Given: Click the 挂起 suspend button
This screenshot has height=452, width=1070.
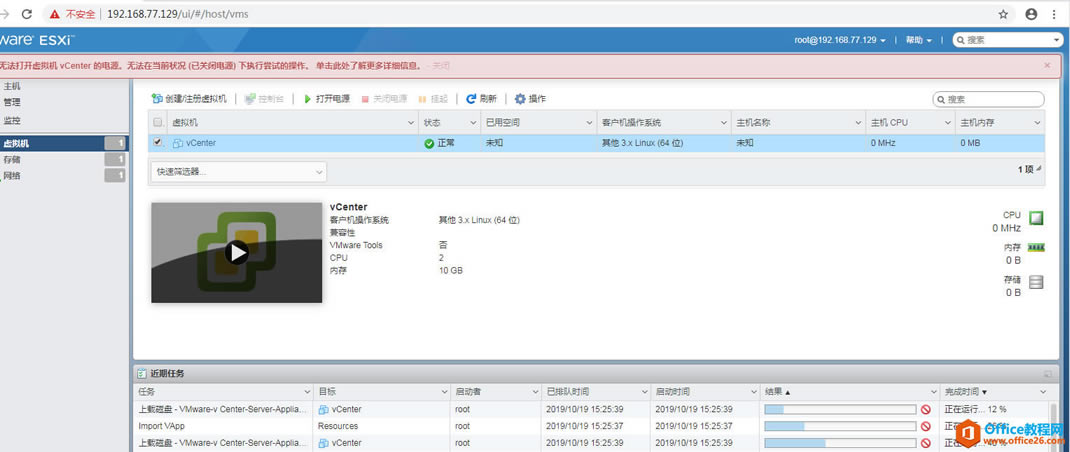Looking at the screenshot, I should [433, 99].
